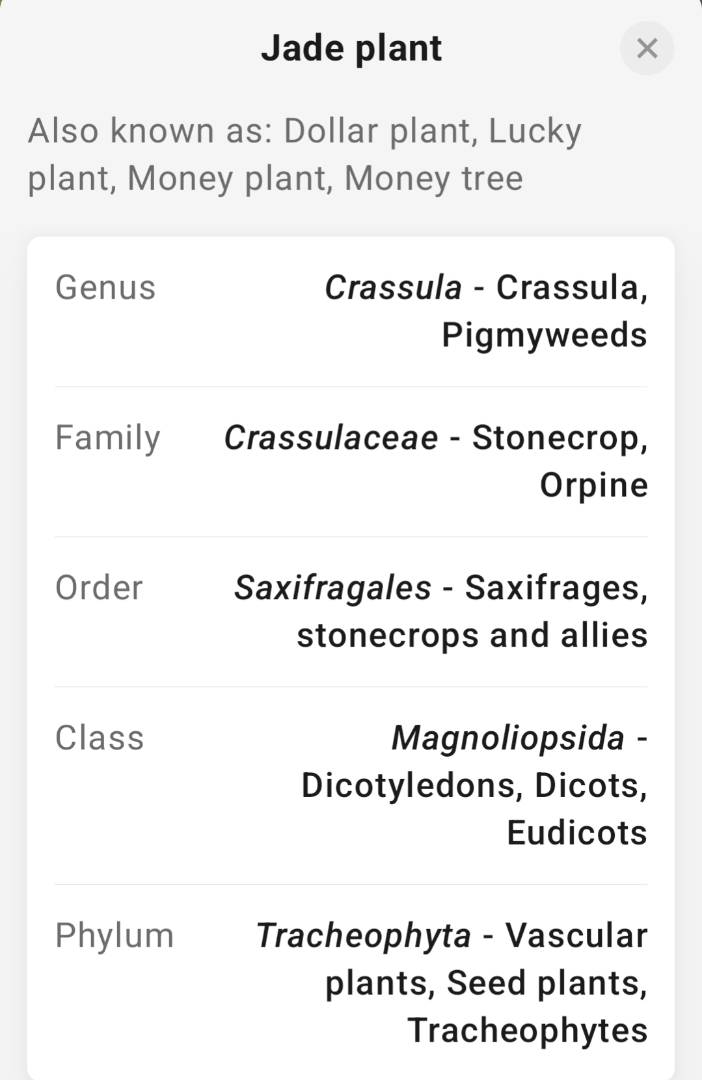This screenshot has height=1080, width=702.
Task: Tap the italic Saxifragales order name
Action: (333, 588)
